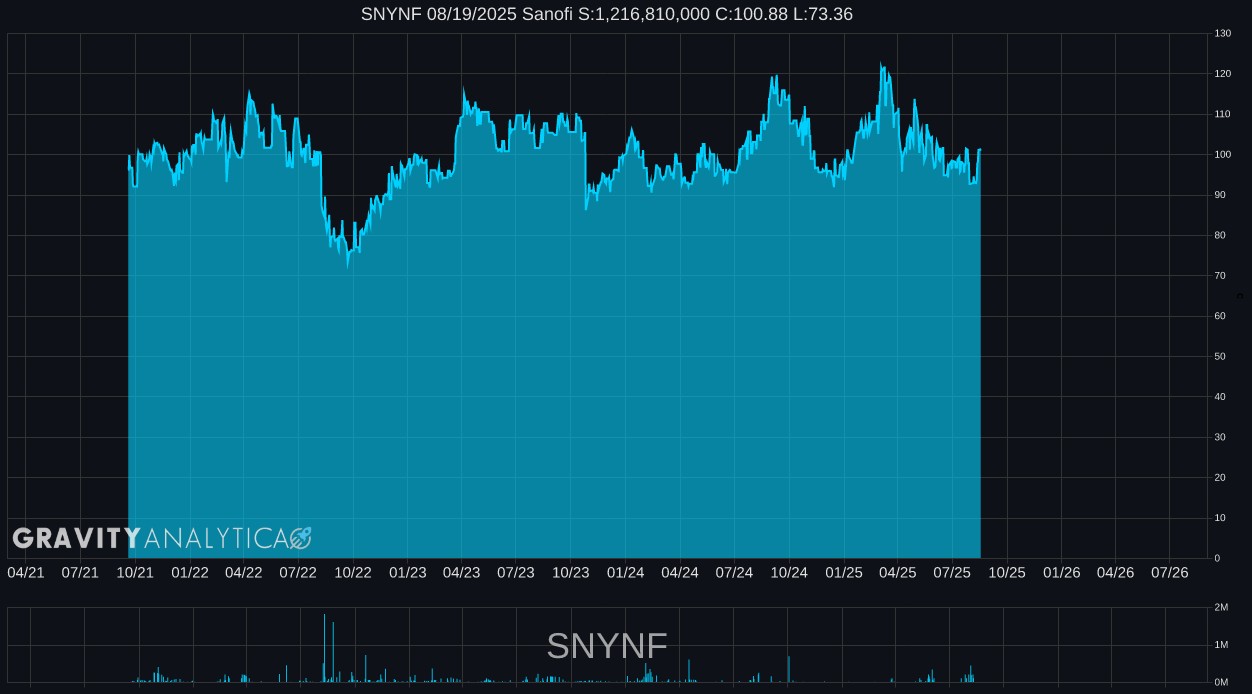Screen dimensions: 1252x694
Task: Click the C:100.88 close value in the title
Action: (751, 14)
